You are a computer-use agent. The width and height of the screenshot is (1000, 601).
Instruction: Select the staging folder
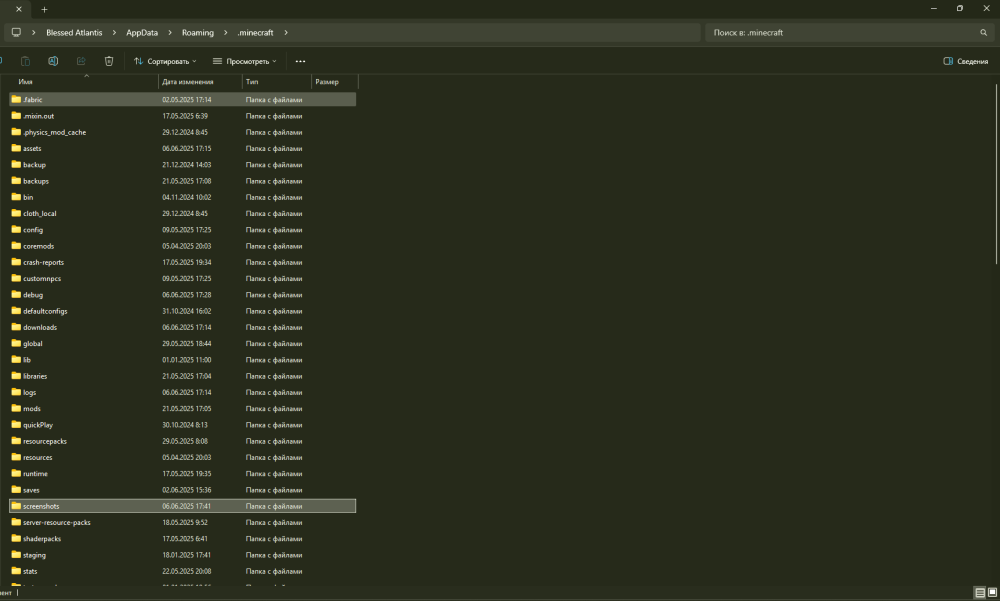click(x=182, y=555)
